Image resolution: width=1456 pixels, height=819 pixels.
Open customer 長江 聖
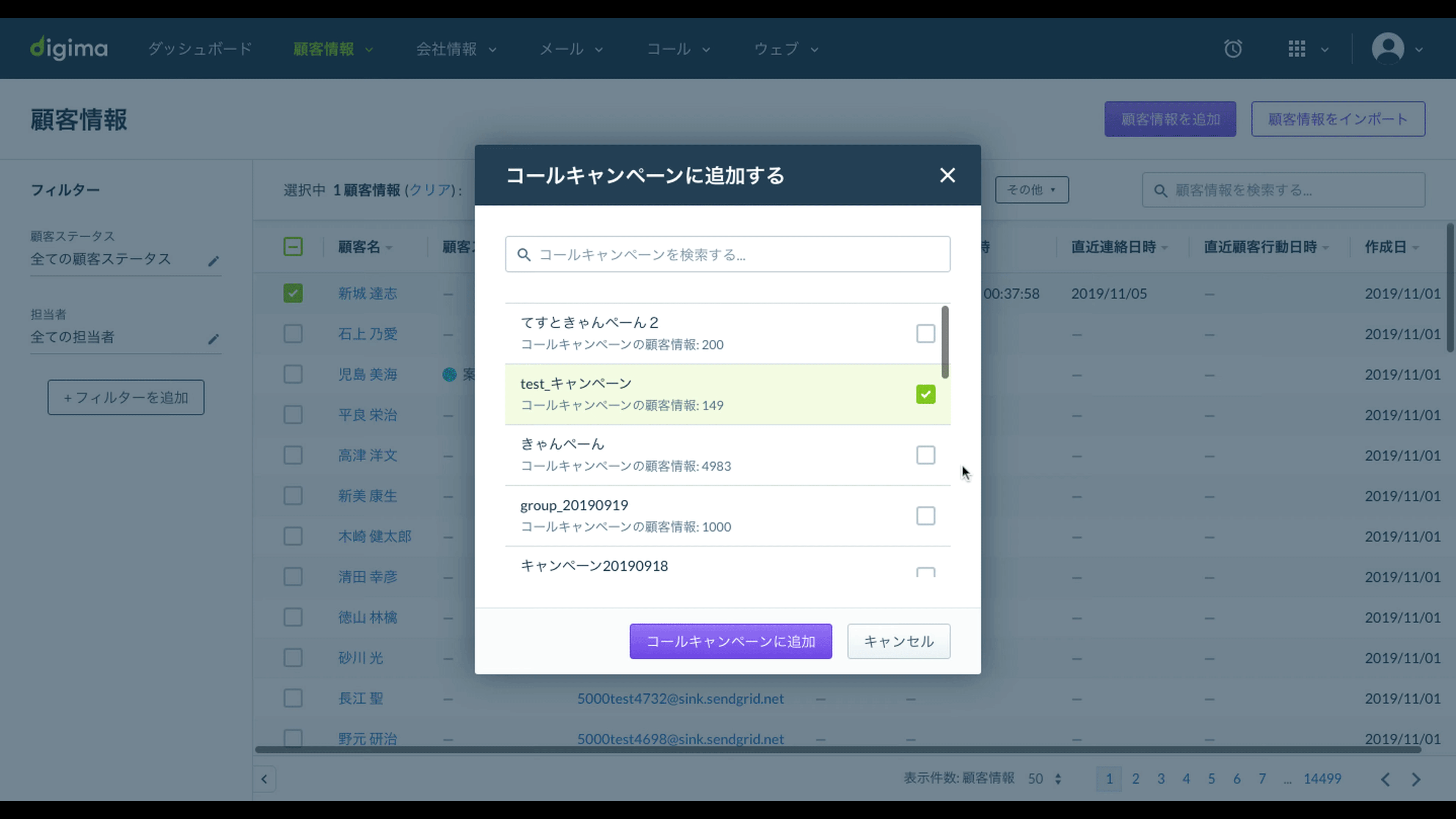coord(360,698)
